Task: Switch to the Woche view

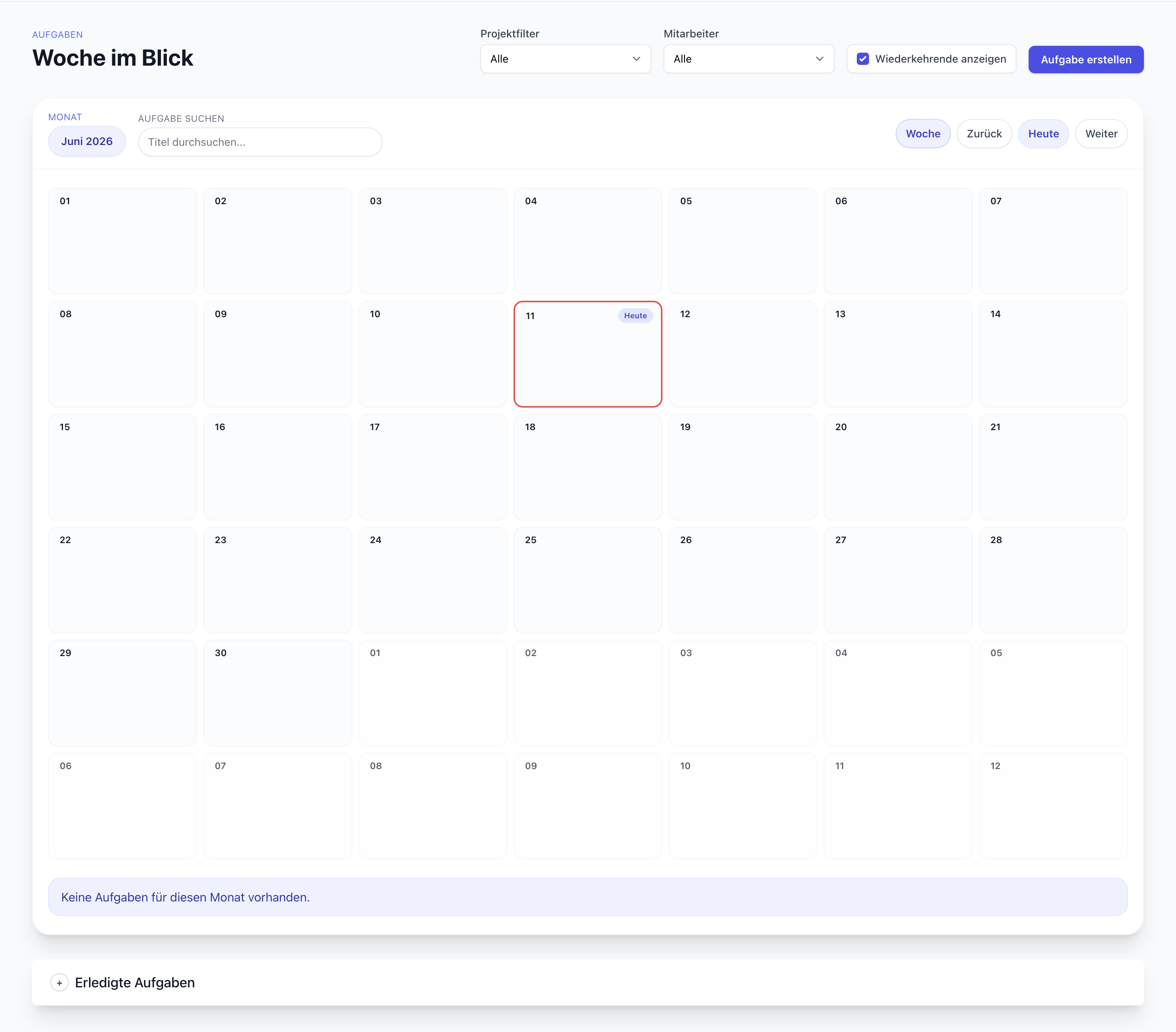Action: tap(922, 134)
